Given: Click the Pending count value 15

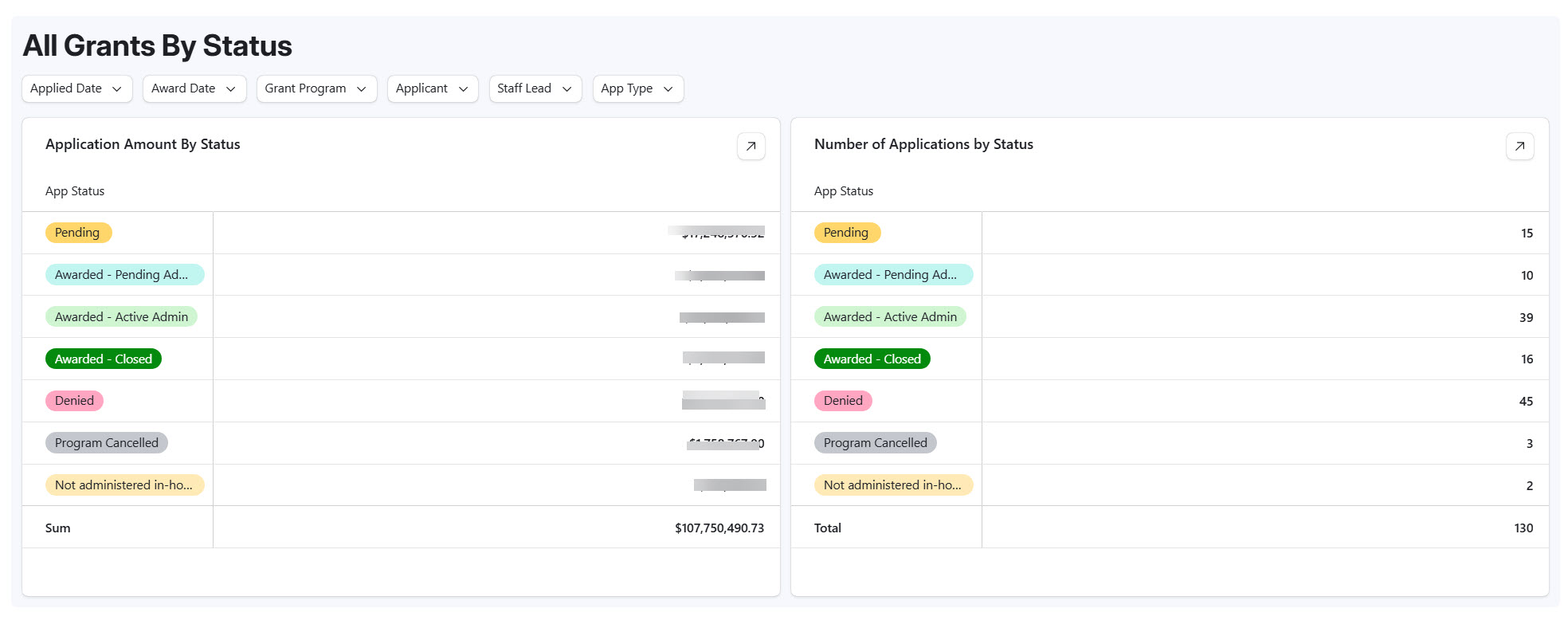Looking at the screenshot, I should pyautogui.click(x=1527, y=233).
